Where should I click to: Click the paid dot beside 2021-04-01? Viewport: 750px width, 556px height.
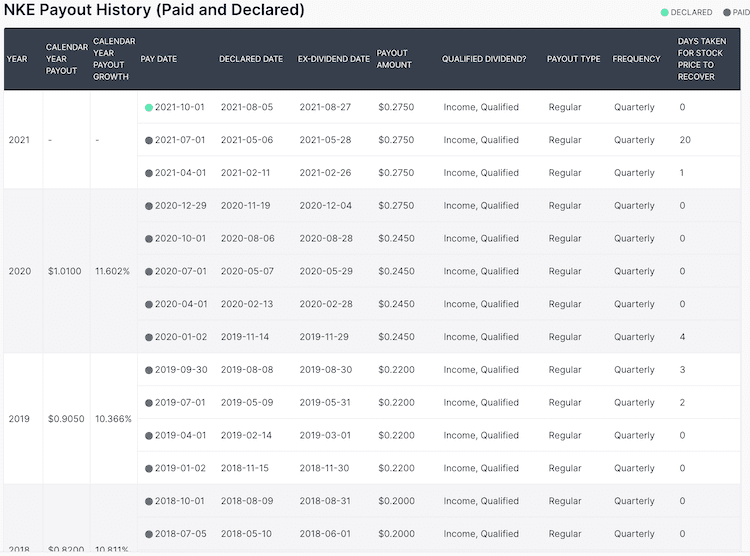[149, 173]
